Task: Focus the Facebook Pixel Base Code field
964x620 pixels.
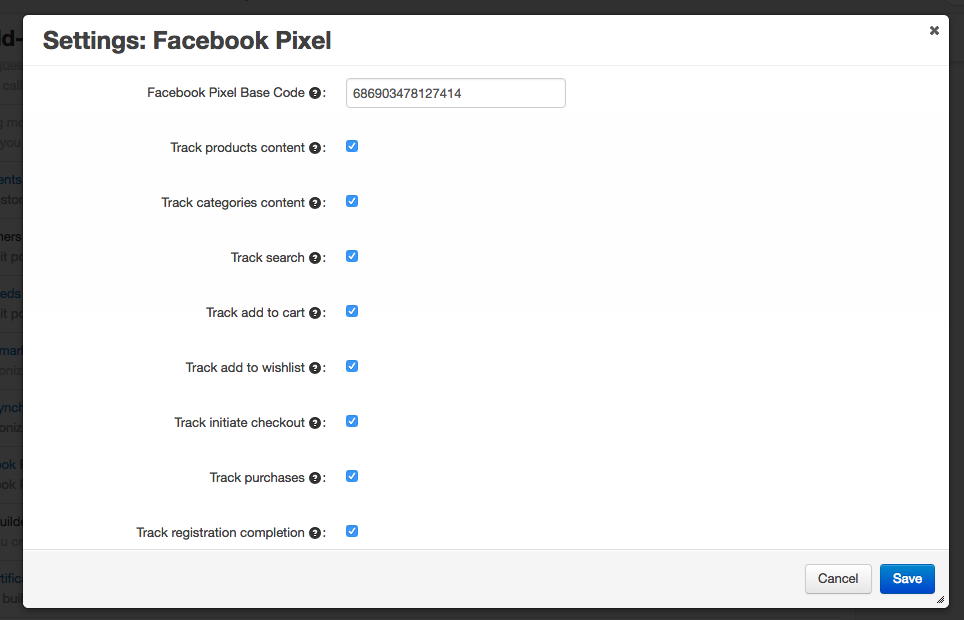Action: 456,93
